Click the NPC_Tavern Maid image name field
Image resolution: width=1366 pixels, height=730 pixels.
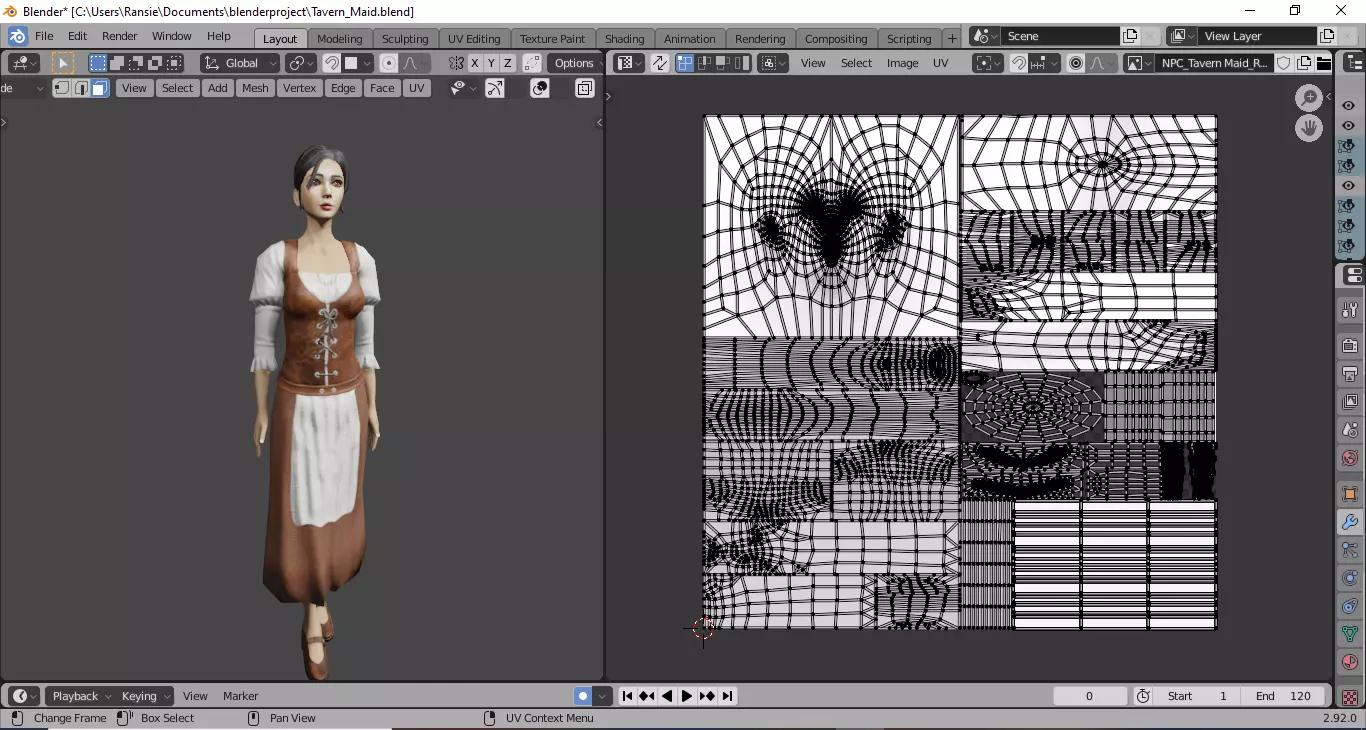pyautogui.click(x=1214, y=63)
